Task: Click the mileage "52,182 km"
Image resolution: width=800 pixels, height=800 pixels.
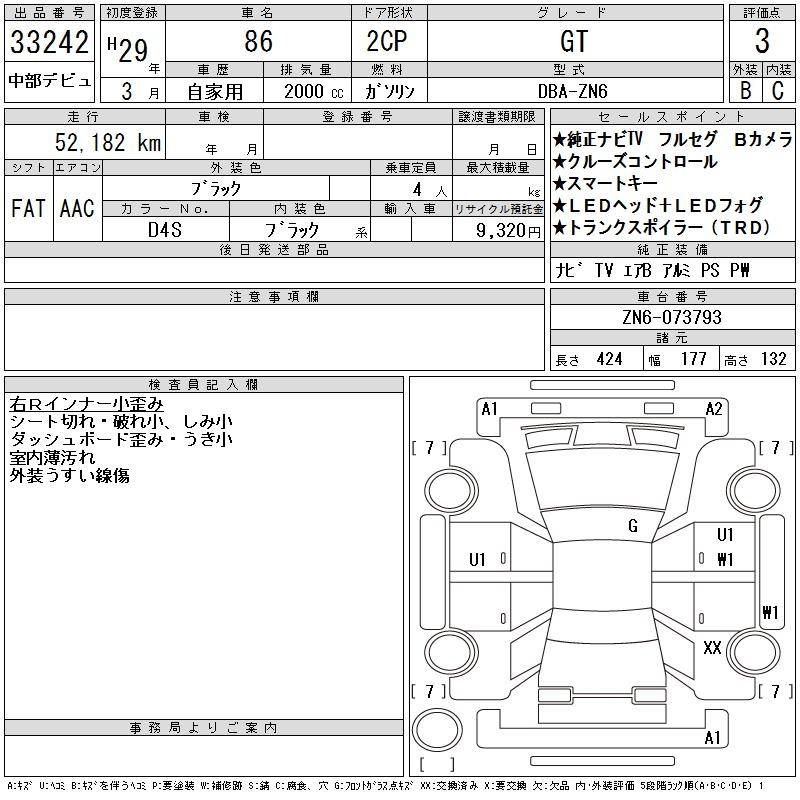Action: coord(108,143)
